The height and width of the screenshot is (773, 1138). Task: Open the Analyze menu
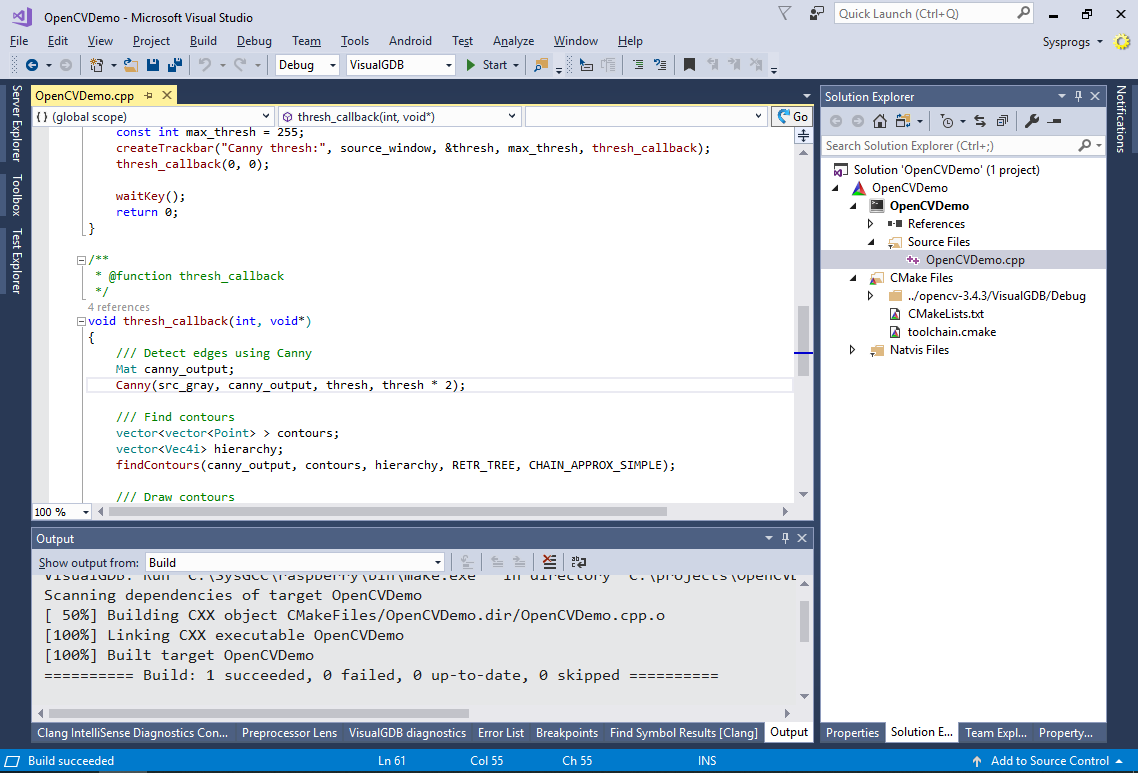click(513, 41)
